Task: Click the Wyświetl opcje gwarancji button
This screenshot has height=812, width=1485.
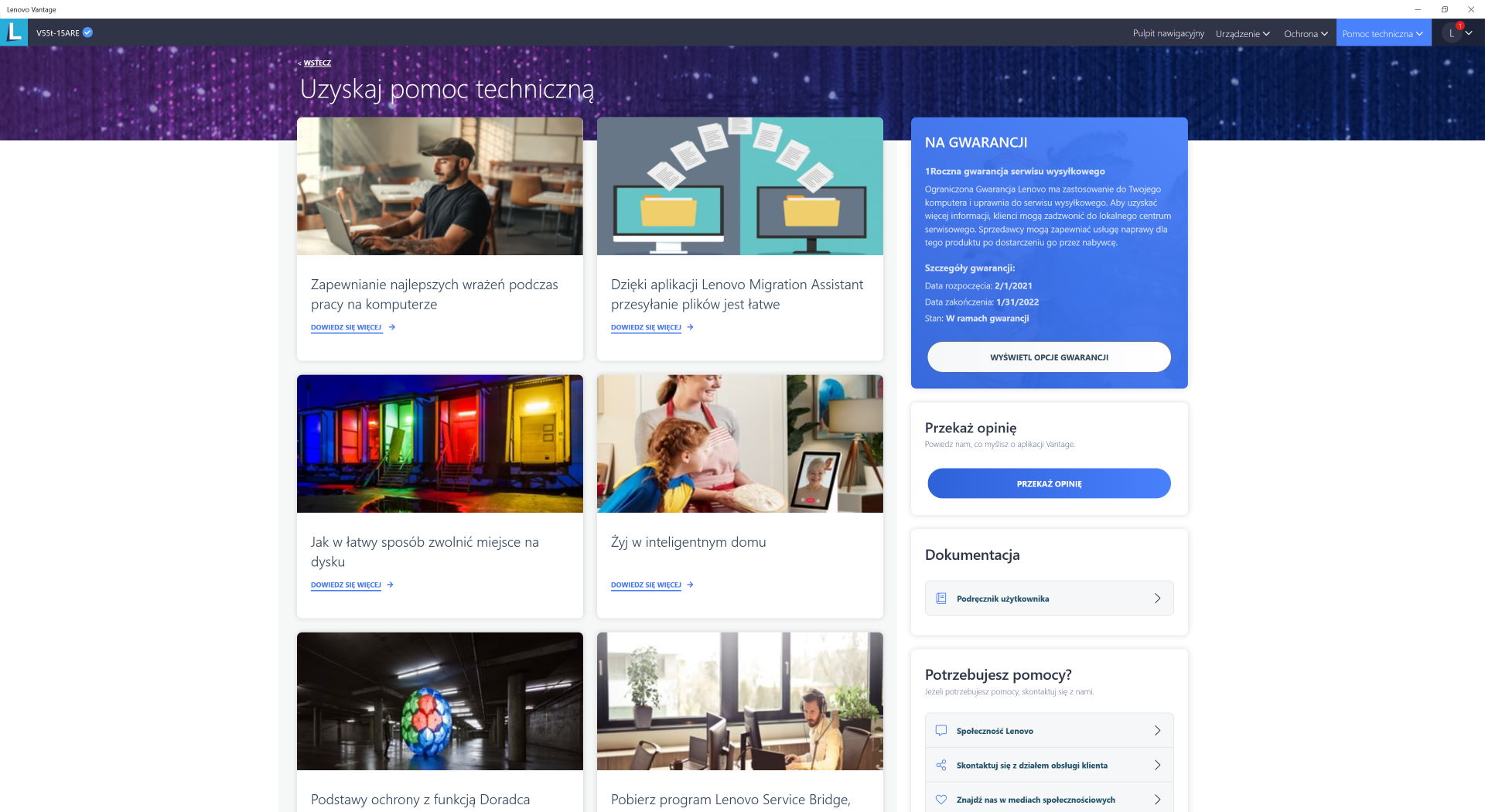Action: (1049, 357)
